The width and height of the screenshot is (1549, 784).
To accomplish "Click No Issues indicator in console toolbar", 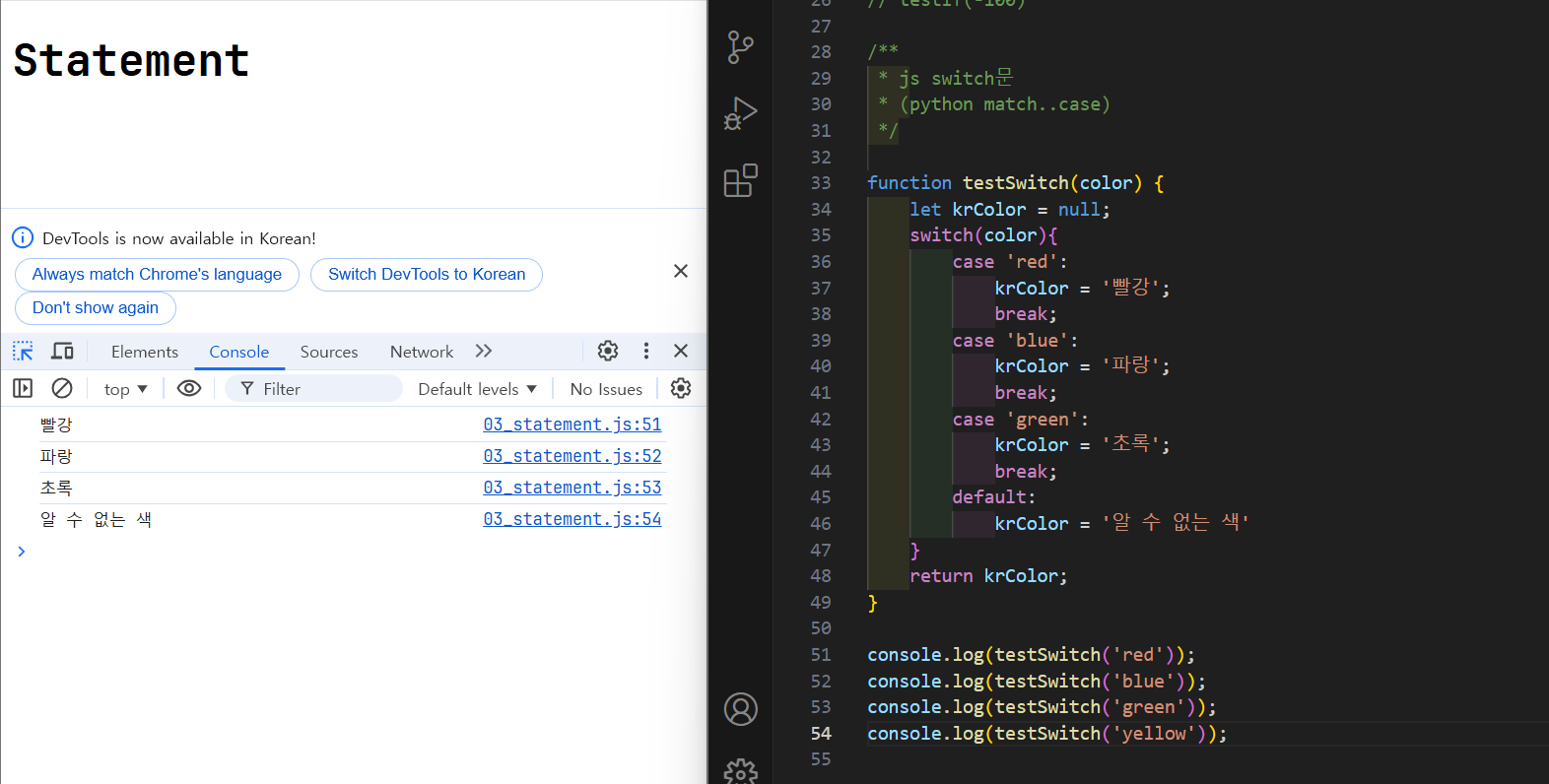I will click(606, 389).
